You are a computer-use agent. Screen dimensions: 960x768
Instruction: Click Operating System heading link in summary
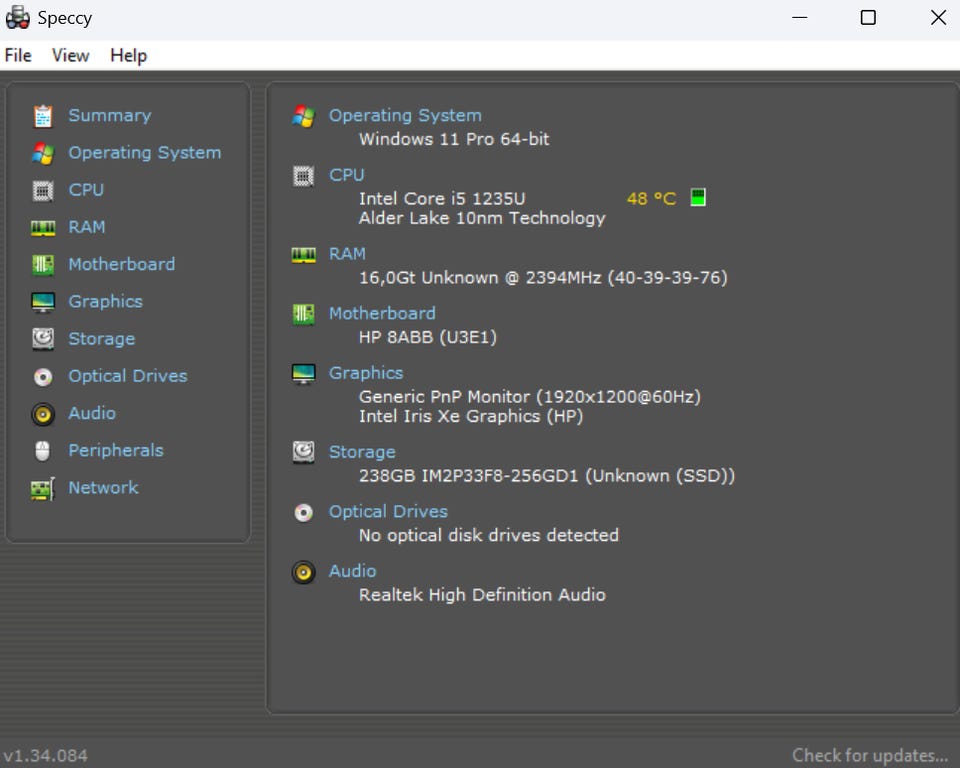pos(405,115)
